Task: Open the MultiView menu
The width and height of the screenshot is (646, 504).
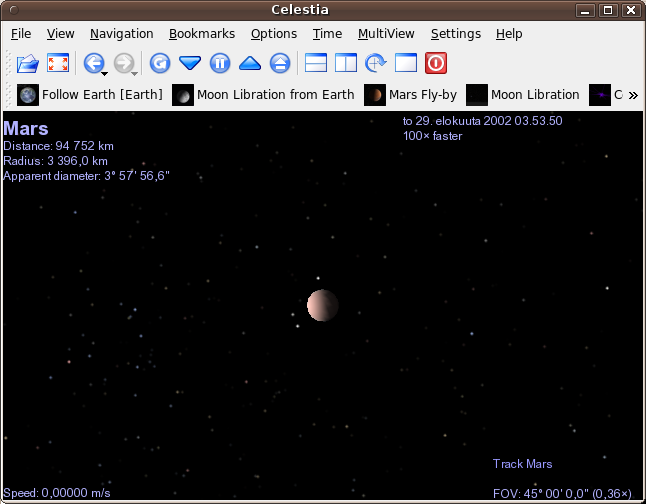Action: [x=386, y=34]
